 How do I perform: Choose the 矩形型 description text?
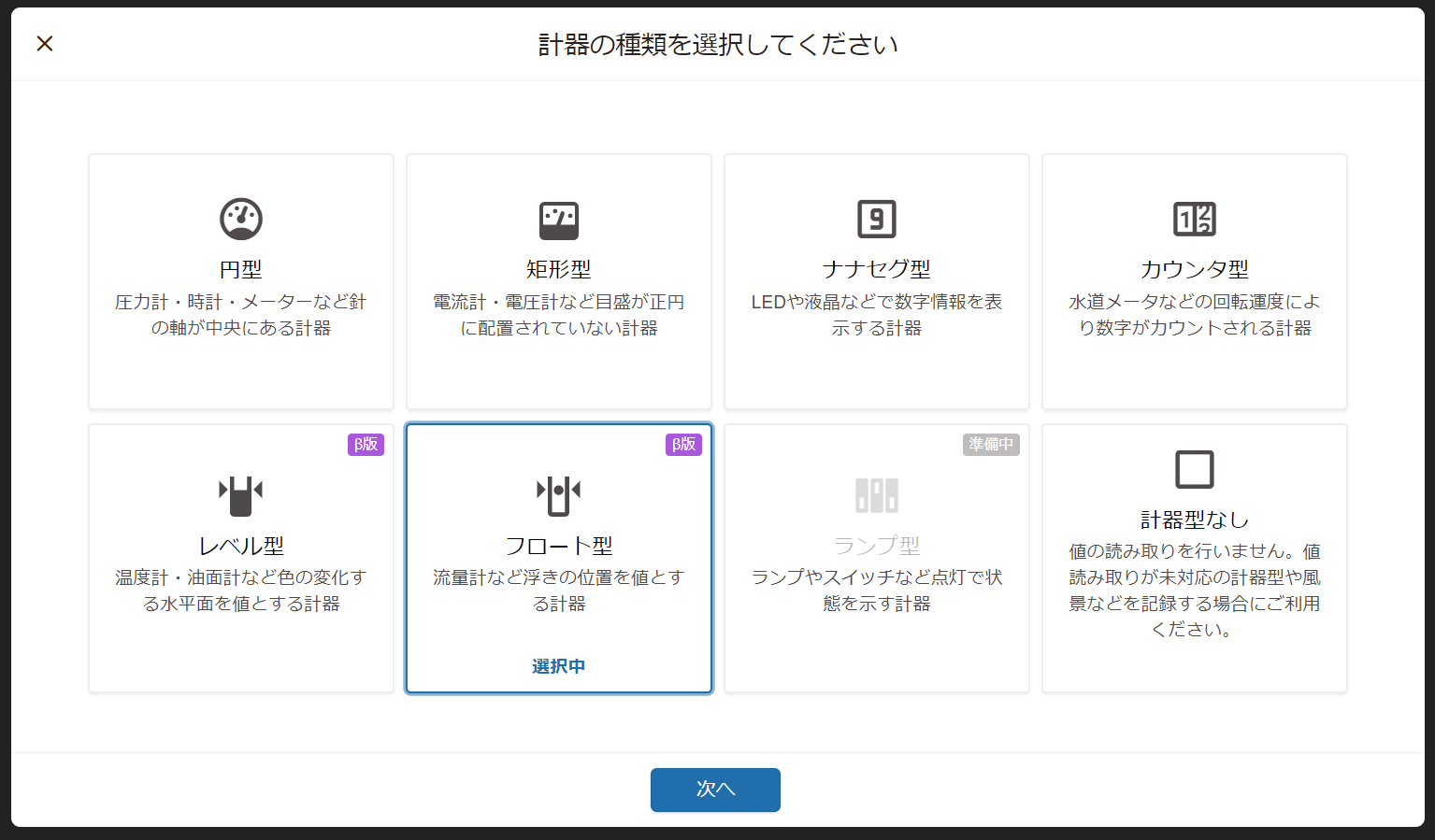[x=559, y=315]
